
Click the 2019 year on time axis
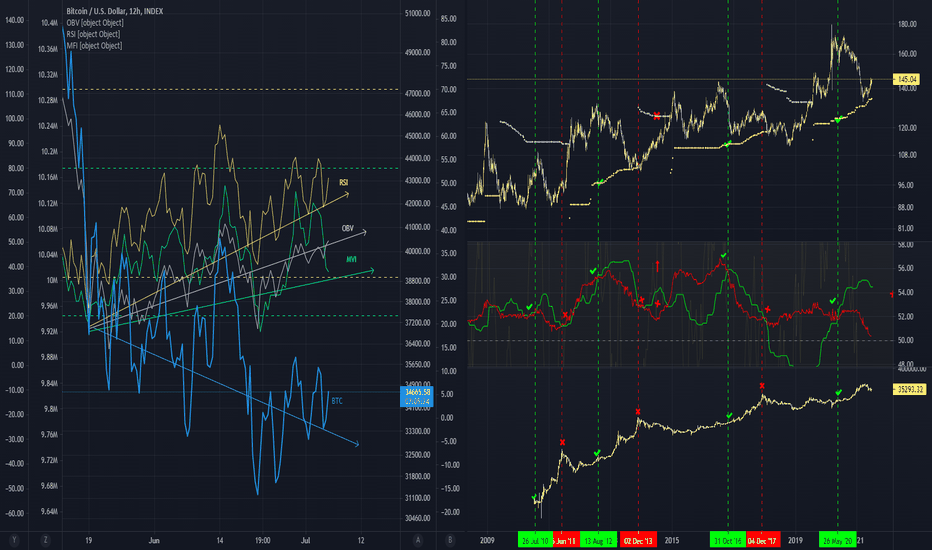(x=795, y=540)
